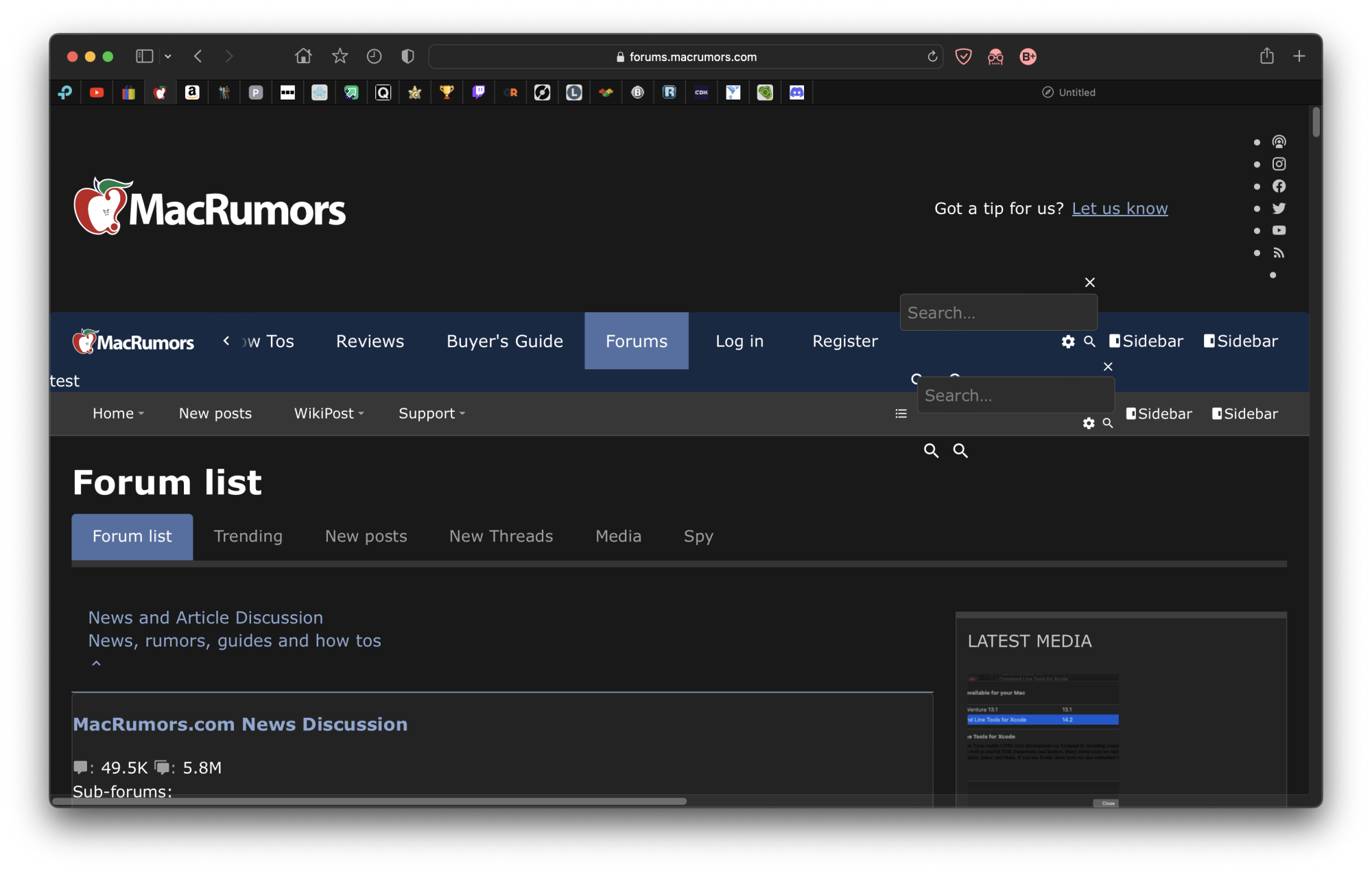Click the Log in link
This screenshot has height=873, width=1372.
(740, 341)
